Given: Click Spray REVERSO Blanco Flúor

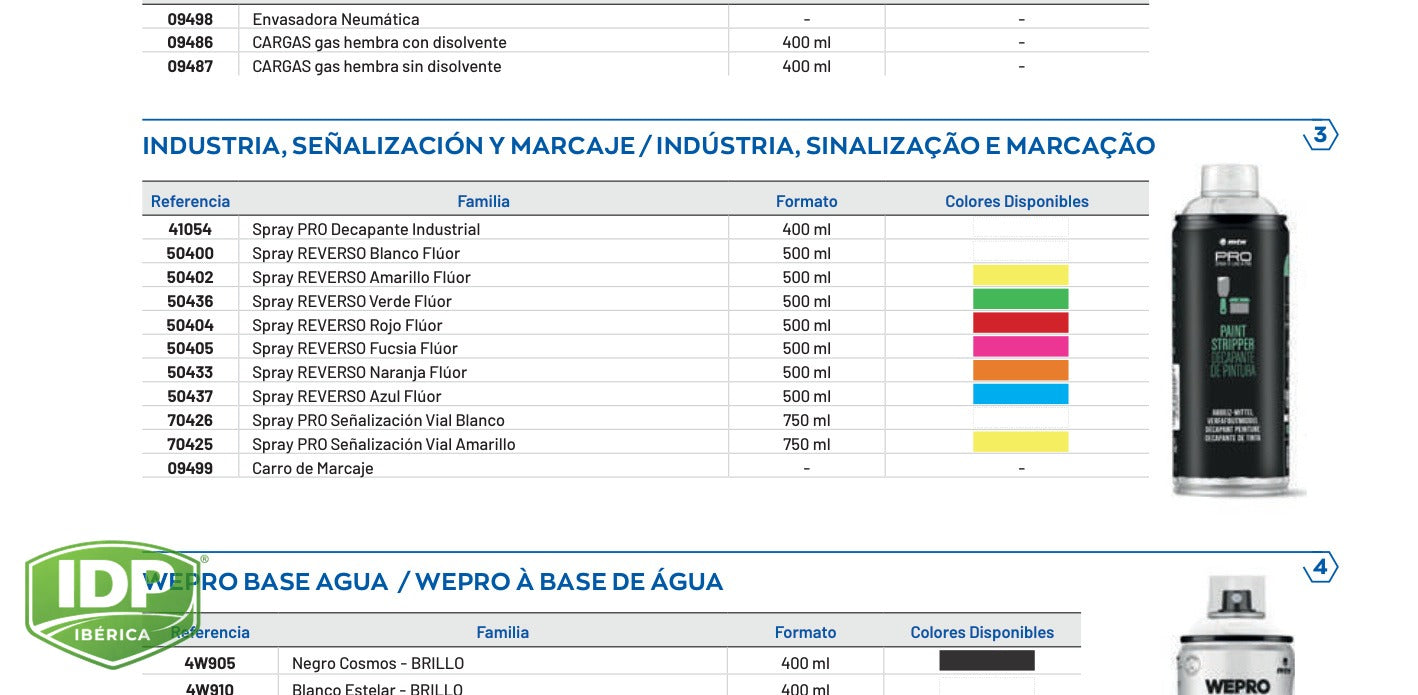Looking at the screenshot, I should point(356,253).
